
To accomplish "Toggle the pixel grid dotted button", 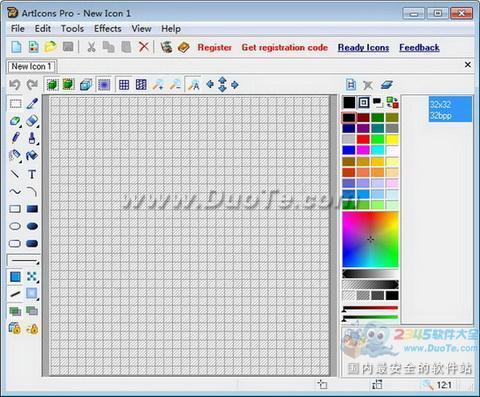I will pos(141,85).
